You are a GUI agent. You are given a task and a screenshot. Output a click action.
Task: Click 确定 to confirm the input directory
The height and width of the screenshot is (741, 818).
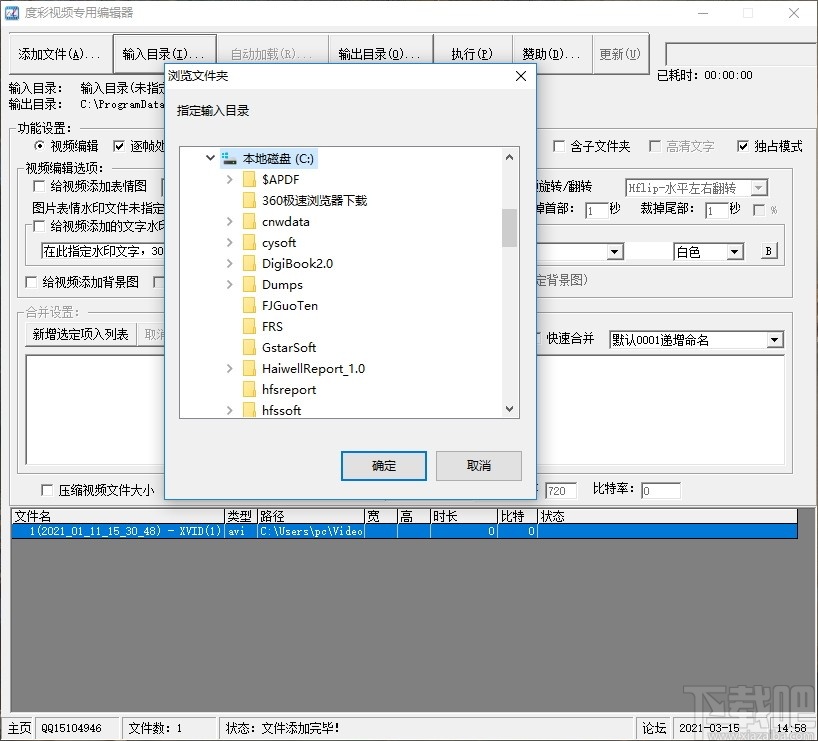tap(384, 465)
